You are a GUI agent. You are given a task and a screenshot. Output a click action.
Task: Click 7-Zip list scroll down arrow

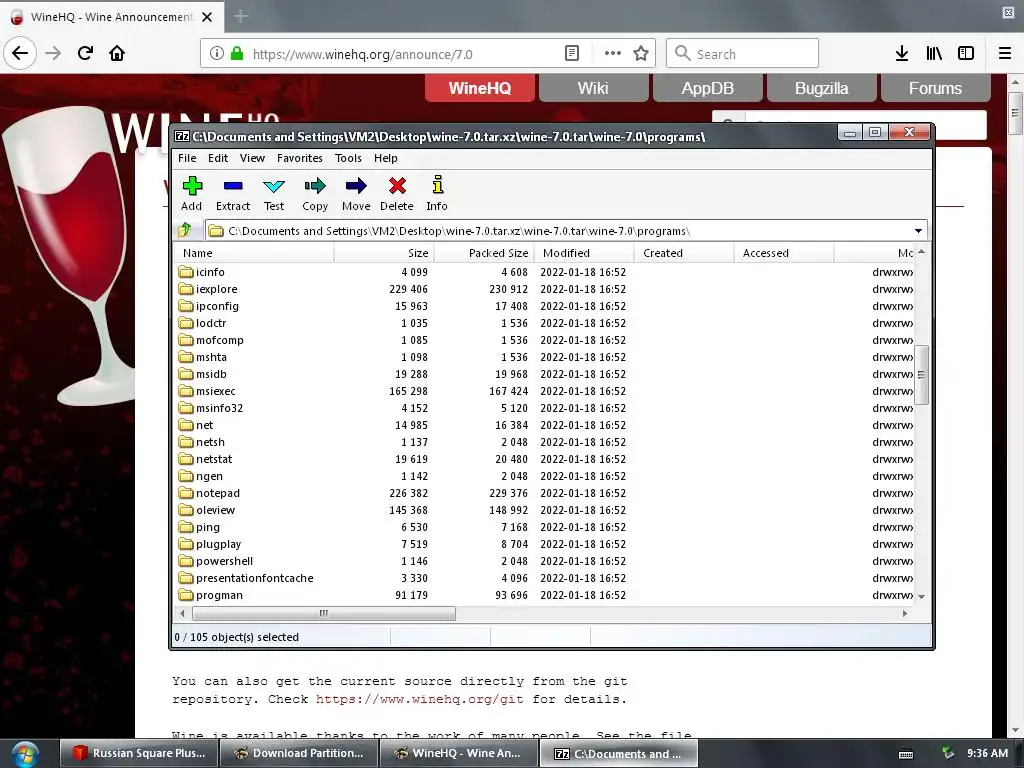921,596
